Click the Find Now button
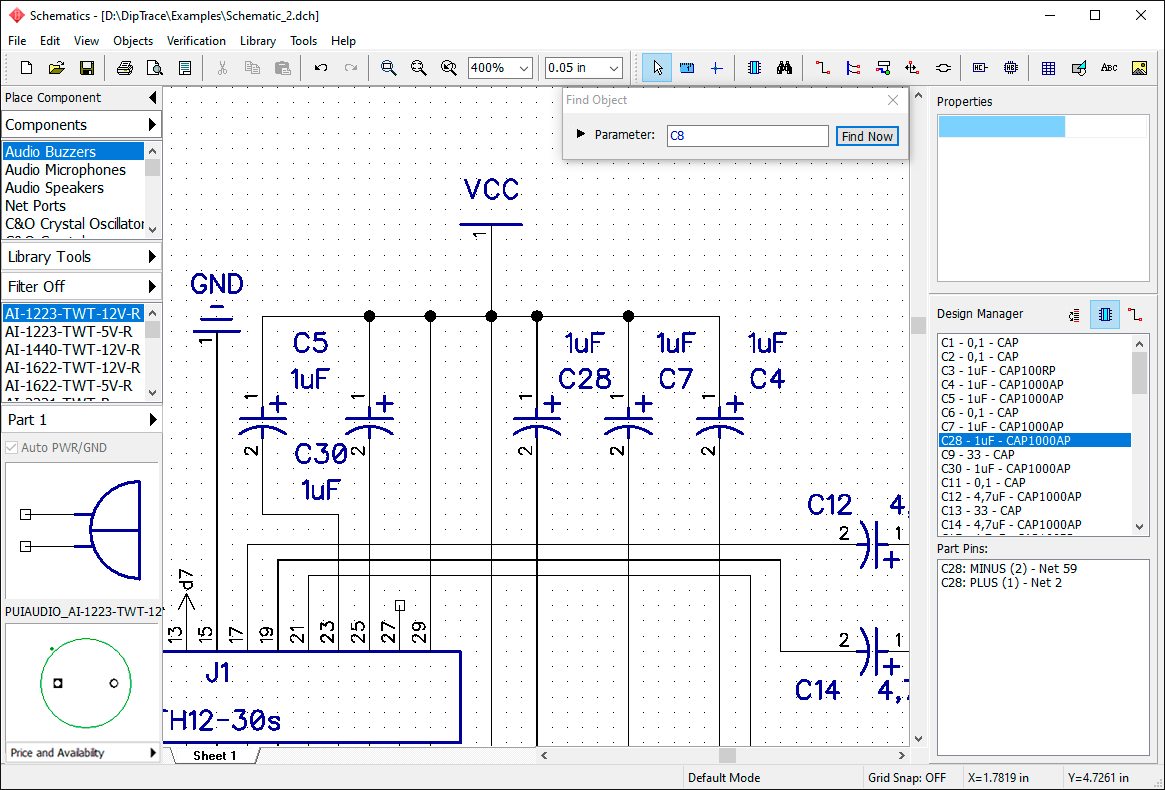Screen dimensions: 1165x790 (867, 137)
